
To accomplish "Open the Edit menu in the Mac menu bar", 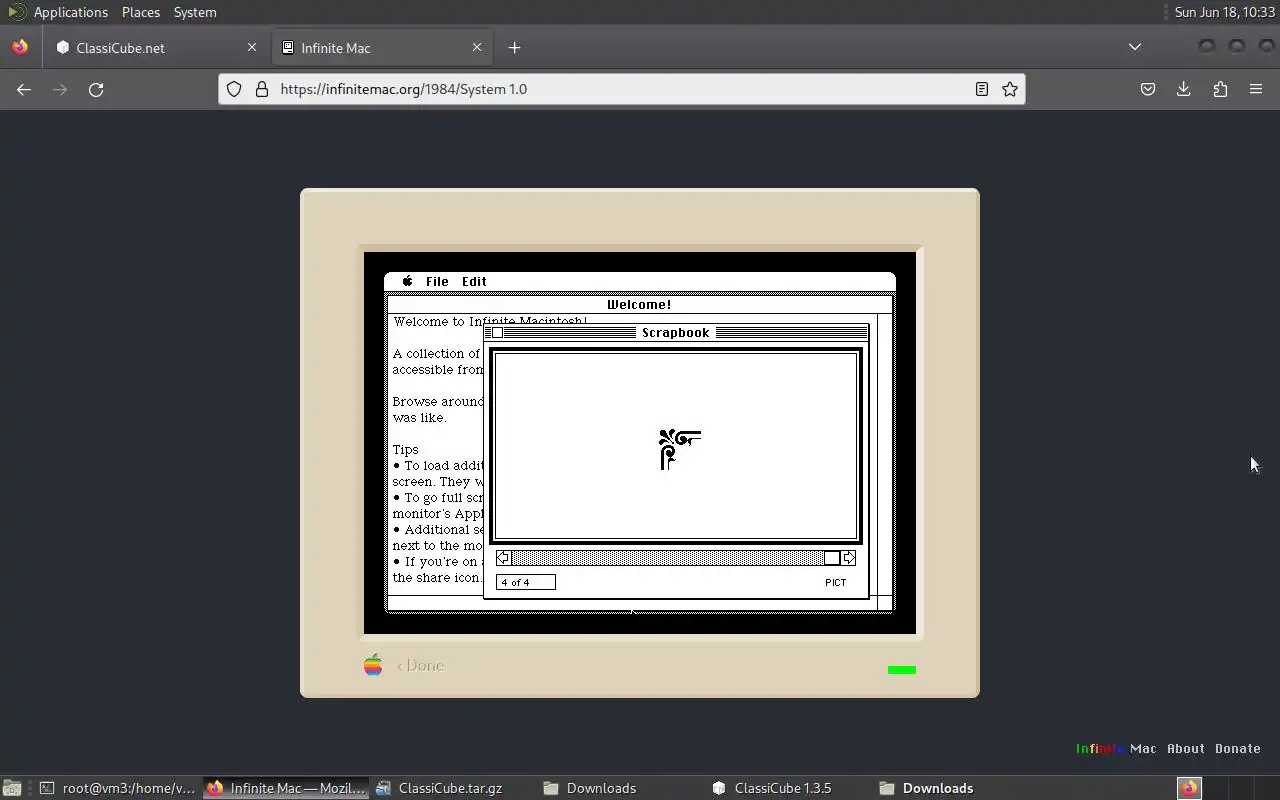I will [474, 281].
